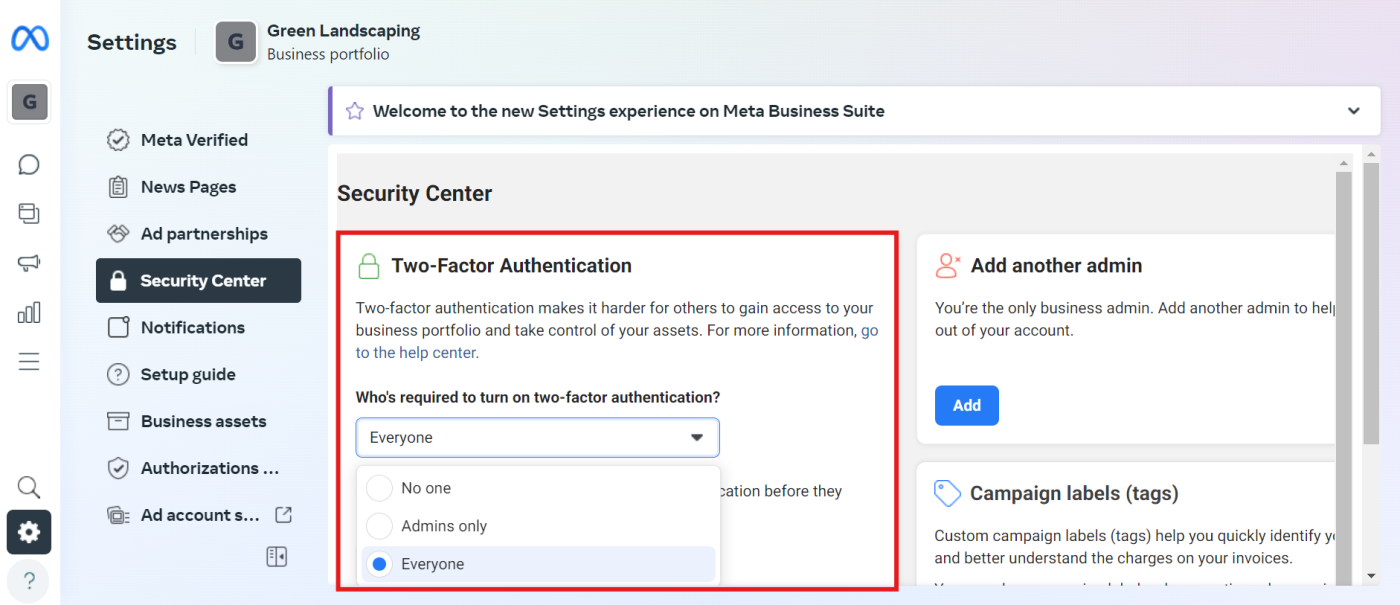Screen dimensions: 1400x605
Task: Click the green lock Two-Factor icon
Action: coord(369,266)
